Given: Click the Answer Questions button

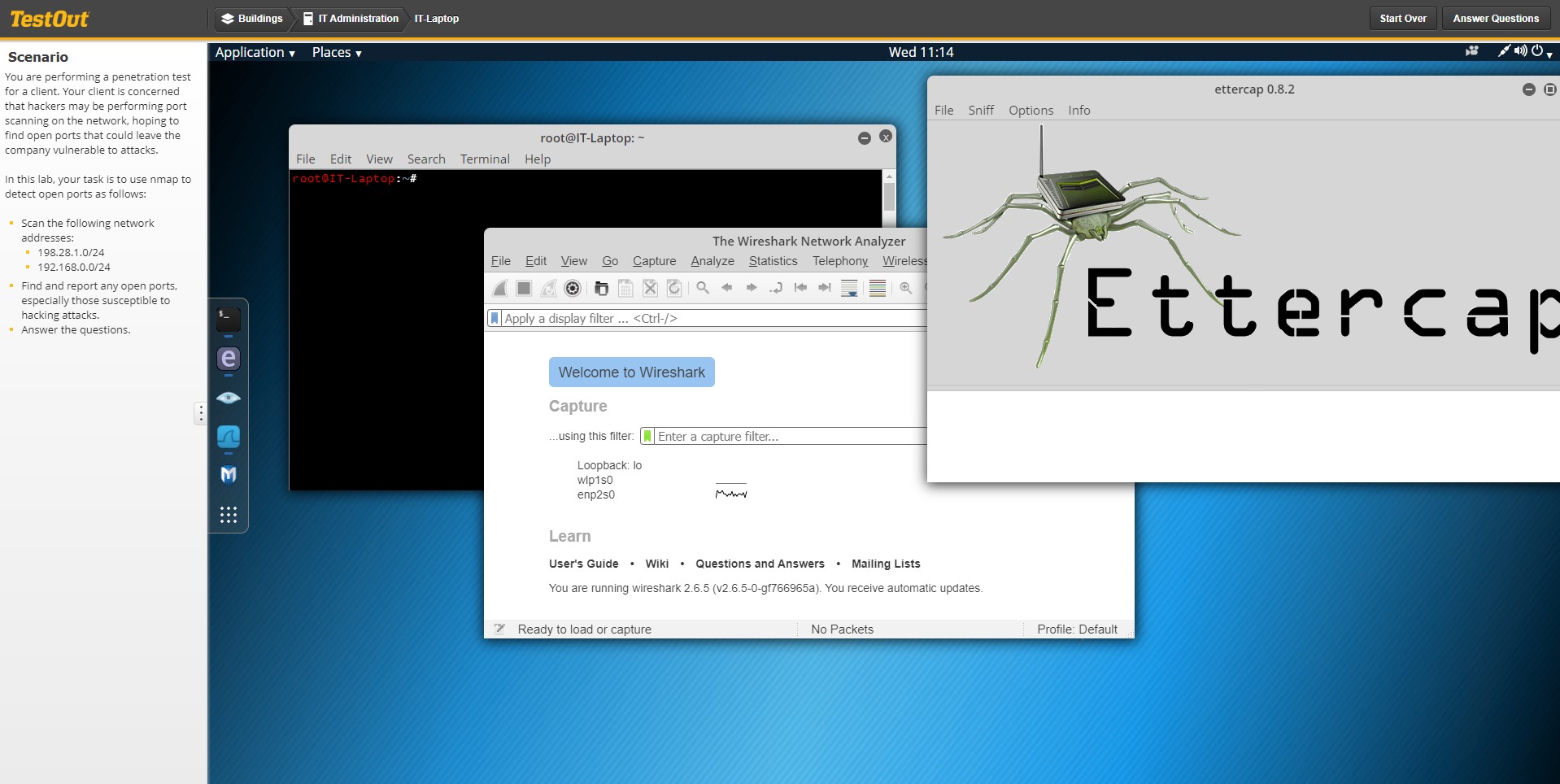Looking at the screenshot, I should pos(1495,18).
